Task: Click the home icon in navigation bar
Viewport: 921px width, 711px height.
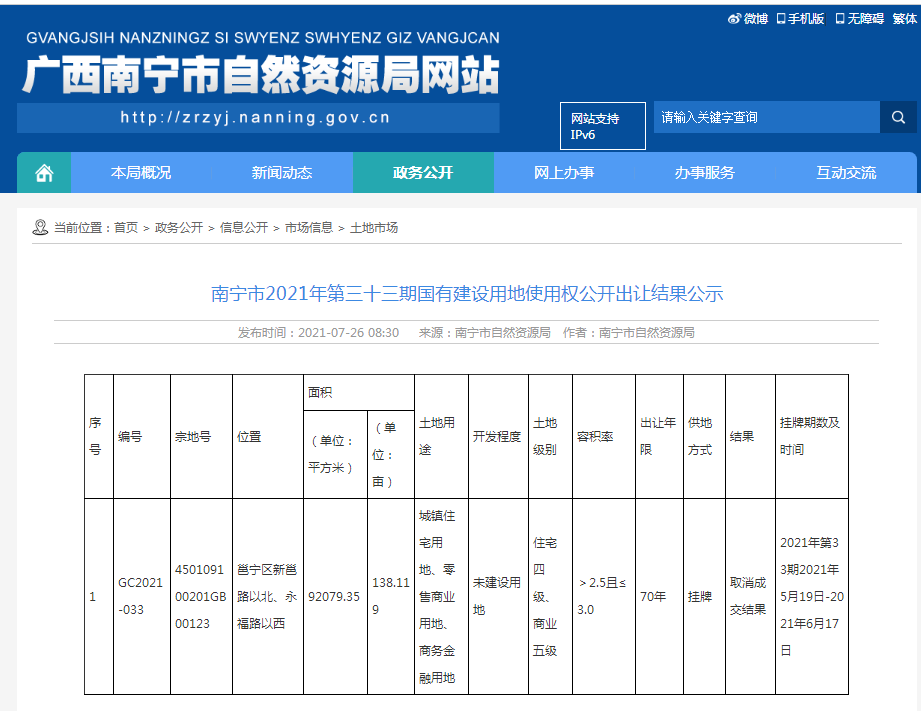Action: pyautogui.click(x=44, y=173)
